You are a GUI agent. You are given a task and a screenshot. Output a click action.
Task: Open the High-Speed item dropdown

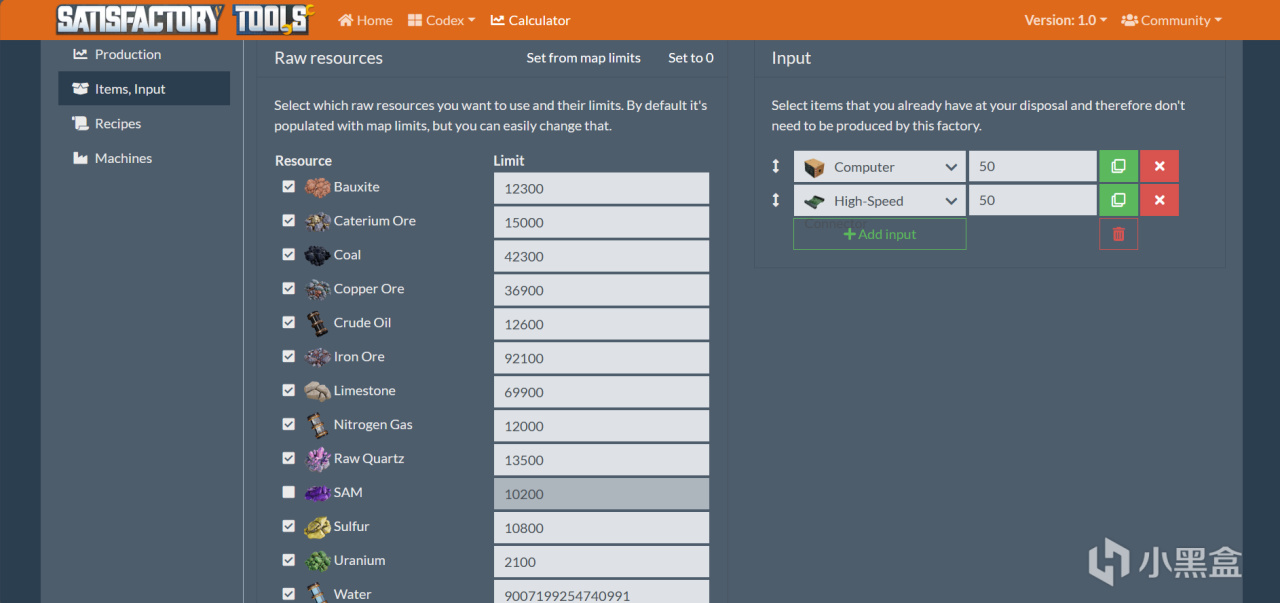tap(880, 201)
